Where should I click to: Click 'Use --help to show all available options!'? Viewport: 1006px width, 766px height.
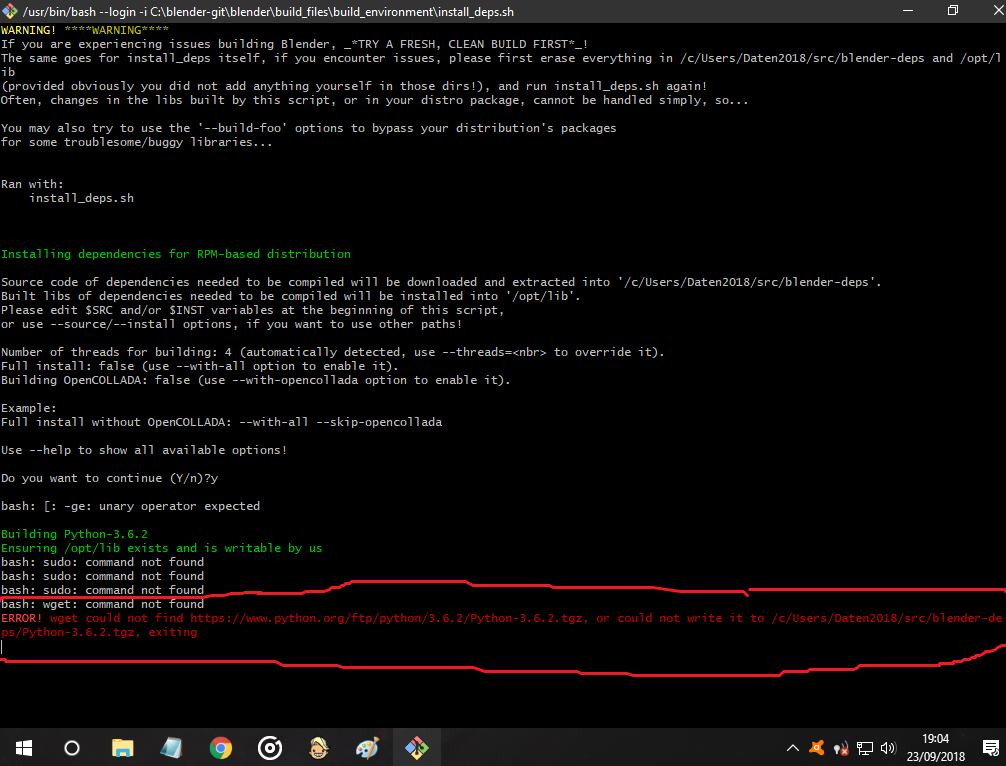pyautogui.click(x=144, y=450)
